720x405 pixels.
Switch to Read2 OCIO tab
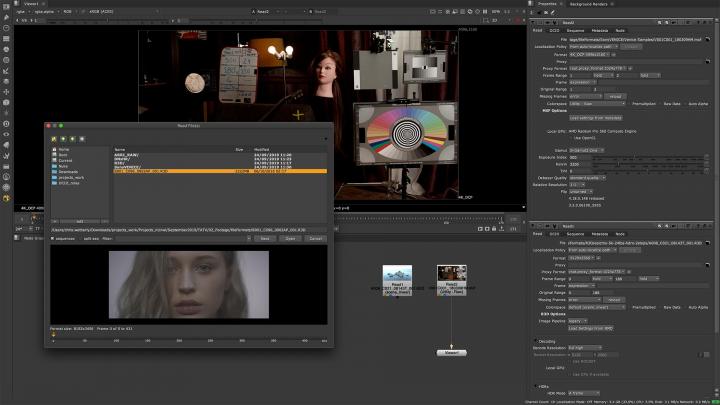[x=554, y=30]
